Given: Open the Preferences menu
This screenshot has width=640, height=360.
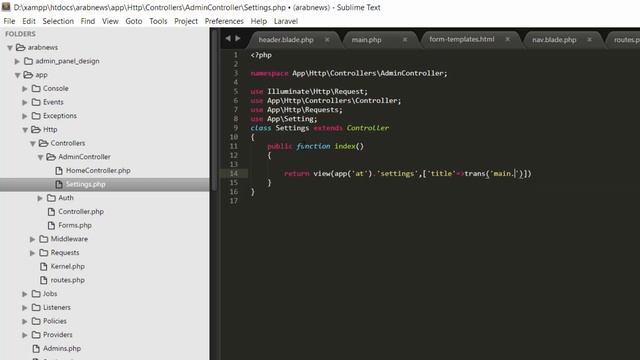Looking at the screenshot, I should pyautogui.click(x=224, y=21).
